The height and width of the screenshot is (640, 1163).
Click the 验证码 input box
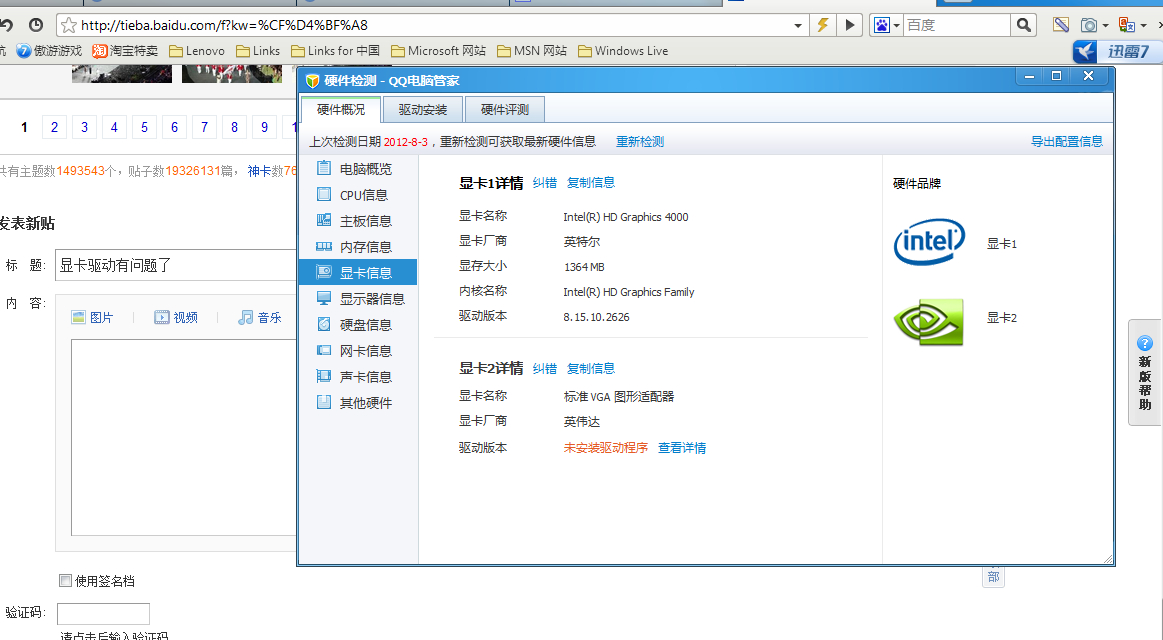(x=103, y=613)
